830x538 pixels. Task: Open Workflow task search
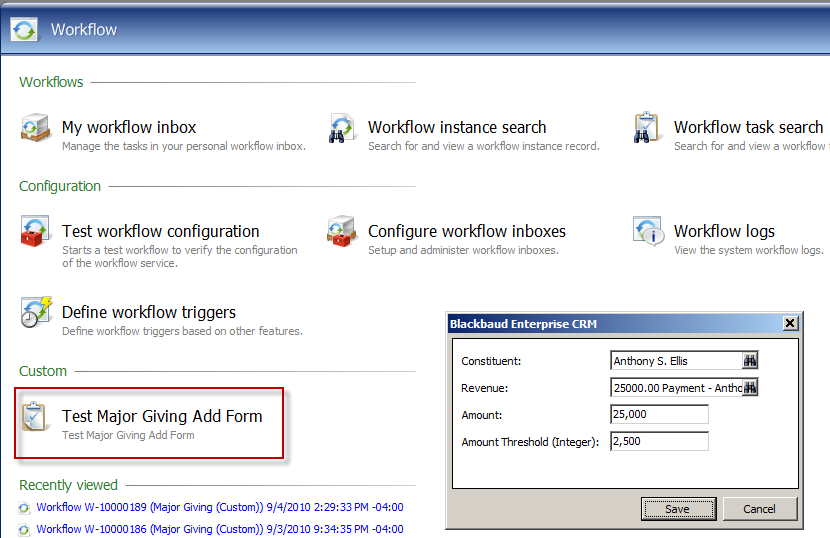coord(748,127)
